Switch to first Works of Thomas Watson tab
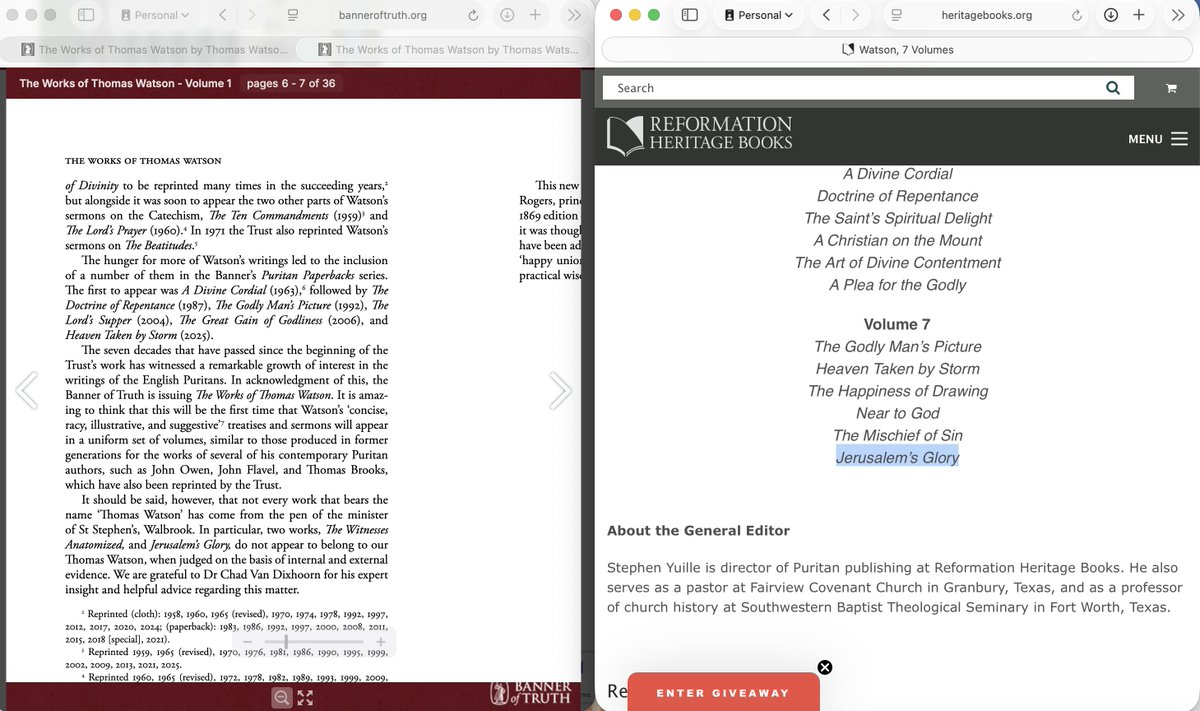The width and height of the screenshot is (1200, 711). point(153,49)
